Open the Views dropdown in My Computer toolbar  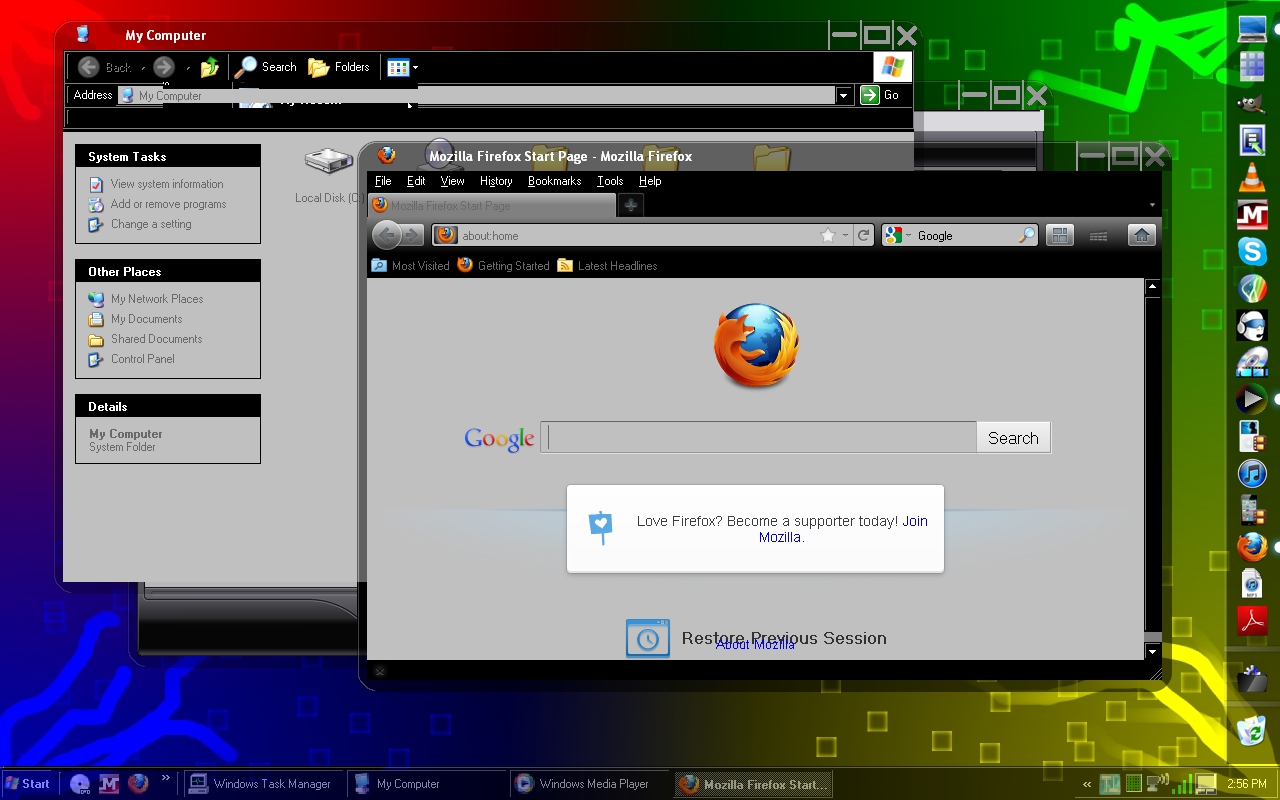[x=403, y=67]
